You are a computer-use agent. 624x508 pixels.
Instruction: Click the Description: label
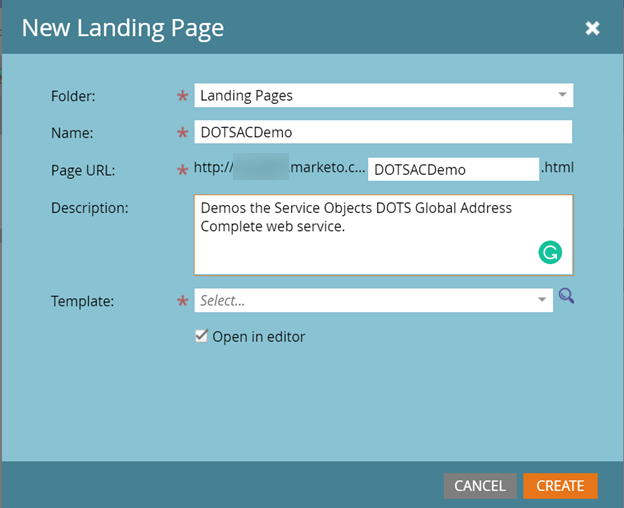click(90, 208)
